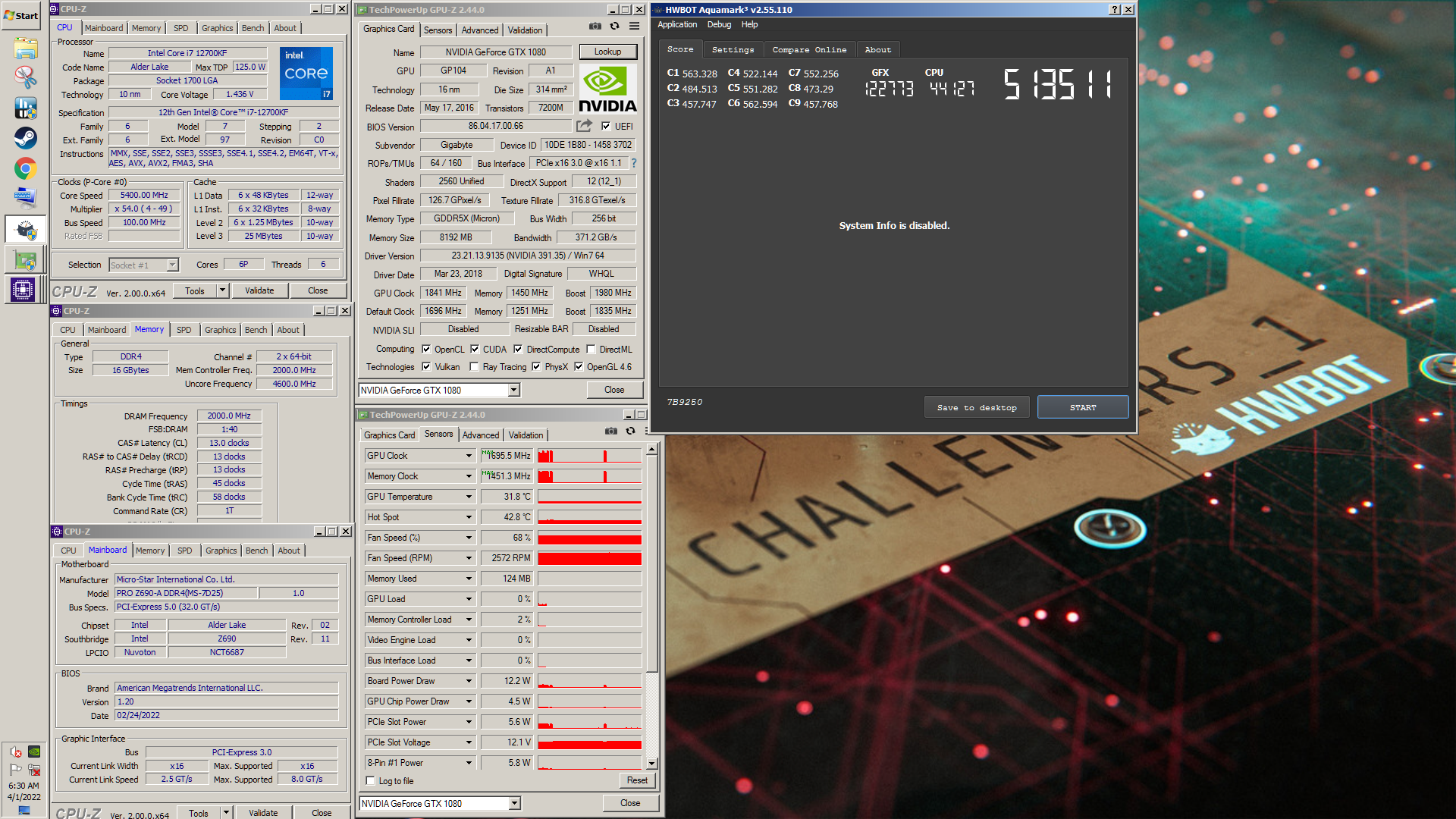This screenshot has width=1456, height=819.
Task: Open the Memory Clock sensor dropdown
Action: 469,476
